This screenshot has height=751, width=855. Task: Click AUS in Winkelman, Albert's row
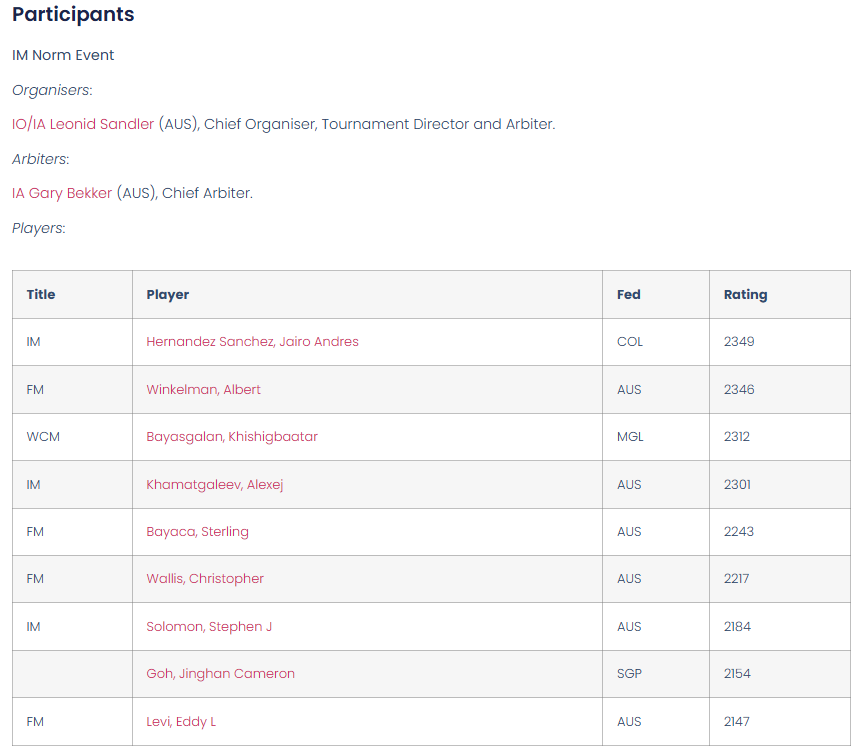(629, 389)
